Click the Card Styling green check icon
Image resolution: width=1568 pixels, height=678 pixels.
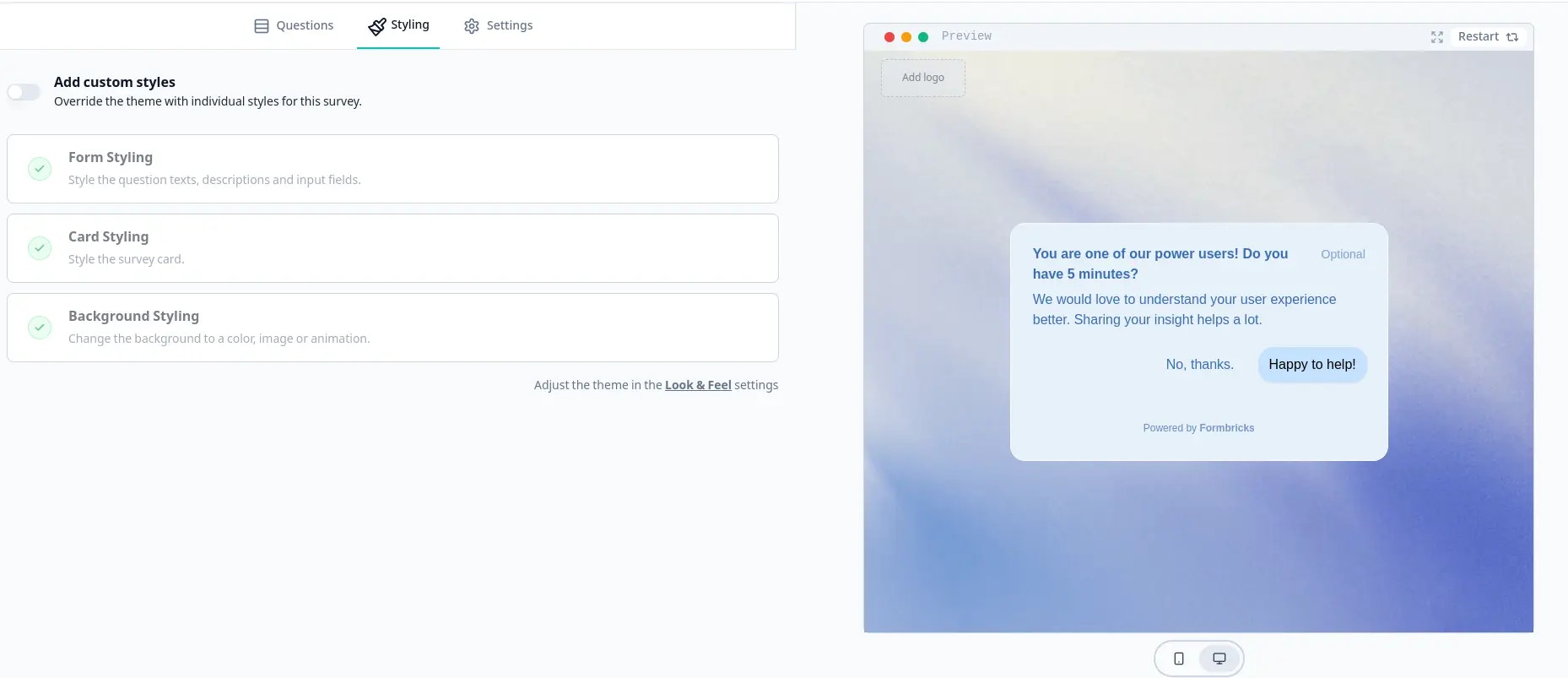pos(40,248)
